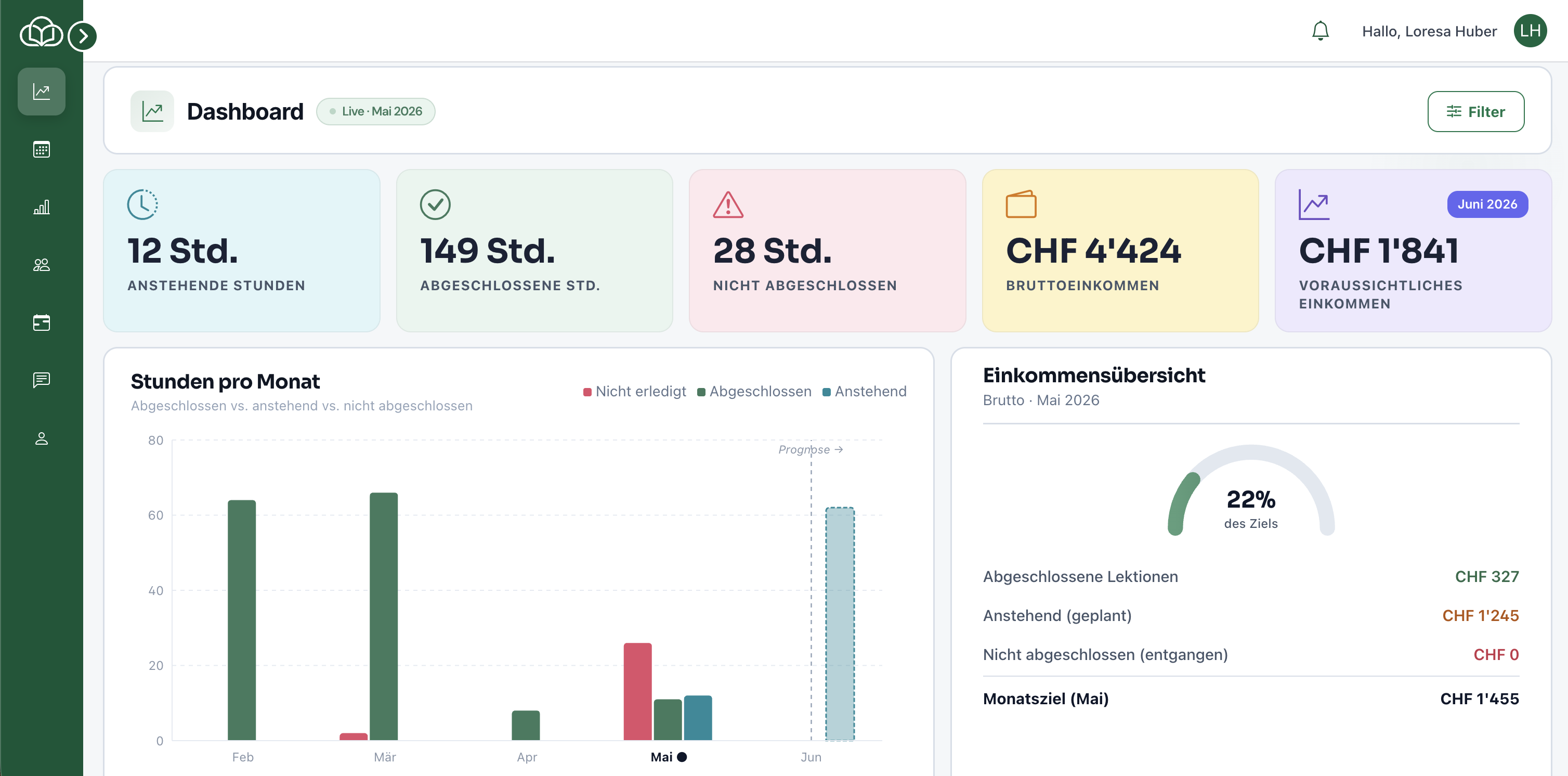
Task: Open the Filter button
Action: [1475, 111]
